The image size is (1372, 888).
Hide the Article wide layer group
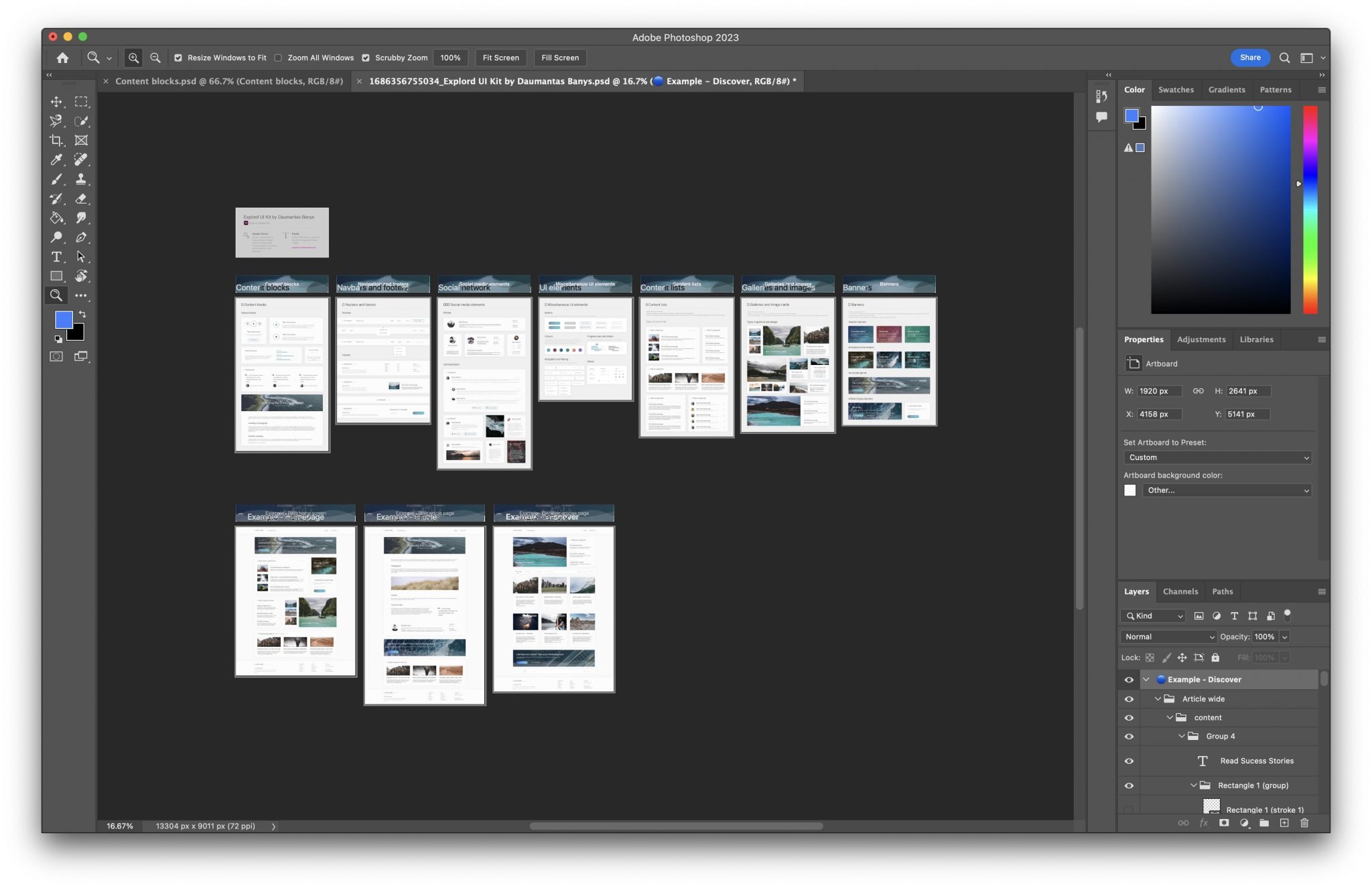point(1129,698)
